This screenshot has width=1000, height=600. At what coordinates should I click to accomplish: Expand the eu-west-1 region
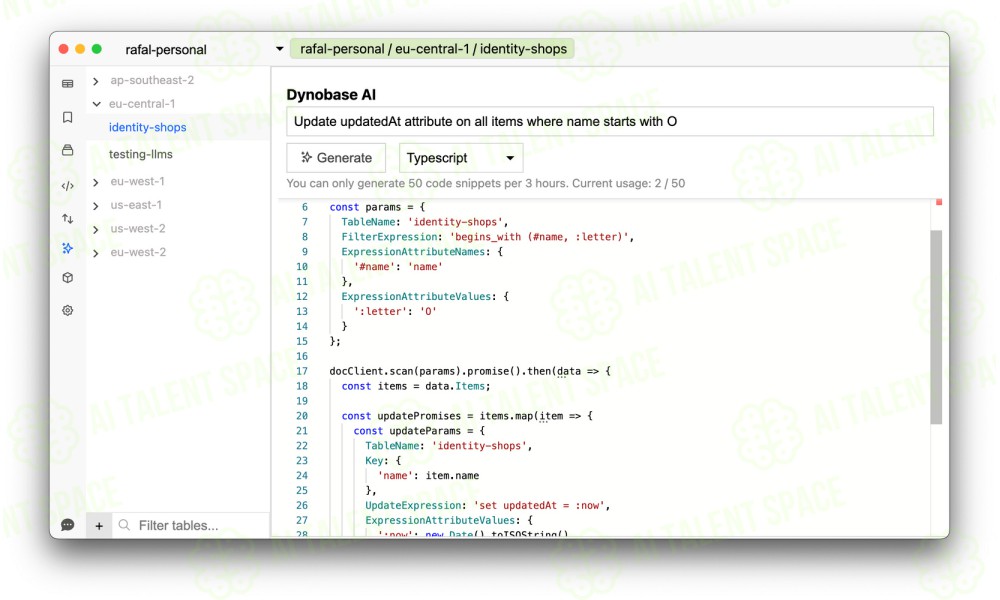point(96,182)
